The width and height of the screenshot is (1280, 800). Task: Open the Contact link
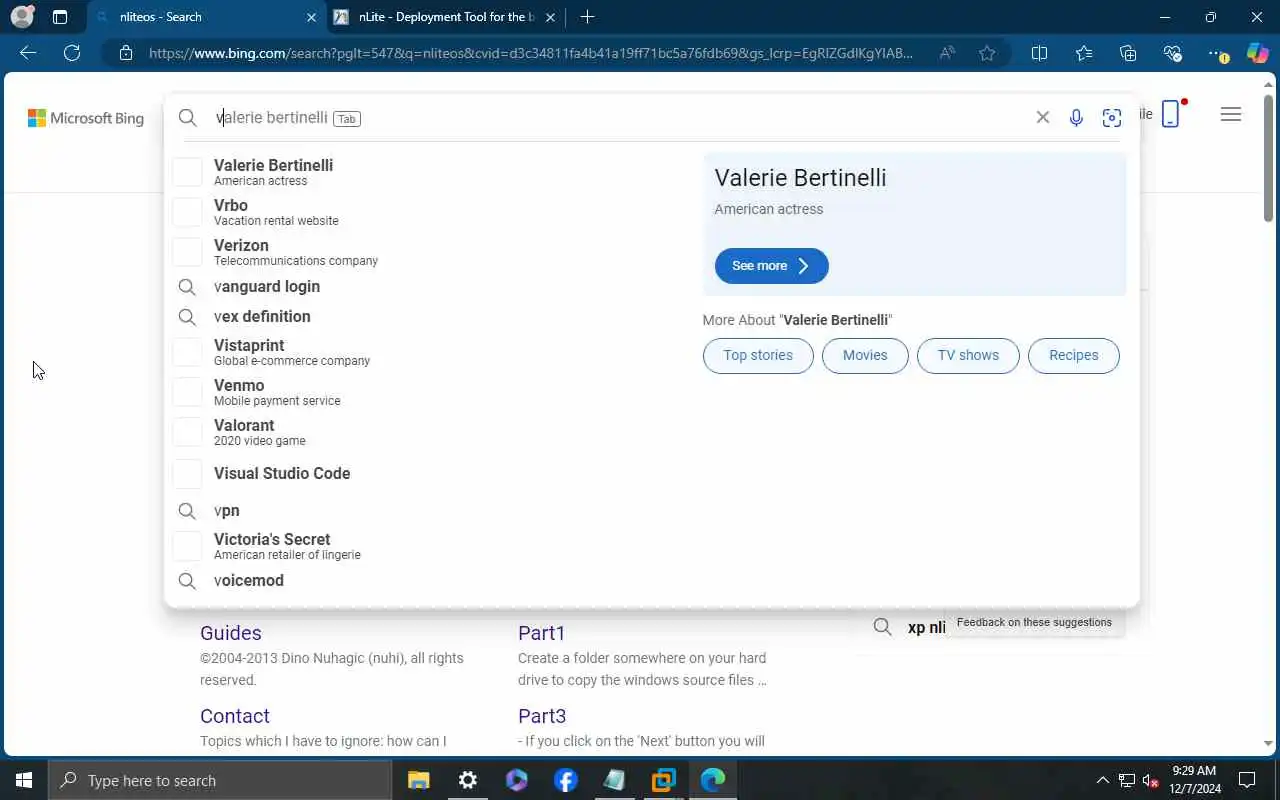(235, 716)
